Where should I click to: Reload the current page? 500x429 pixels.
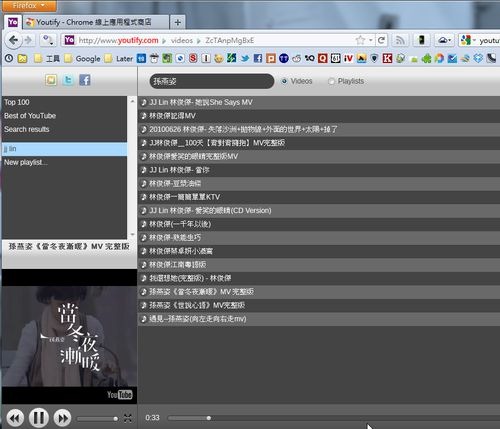click(381, 40)
